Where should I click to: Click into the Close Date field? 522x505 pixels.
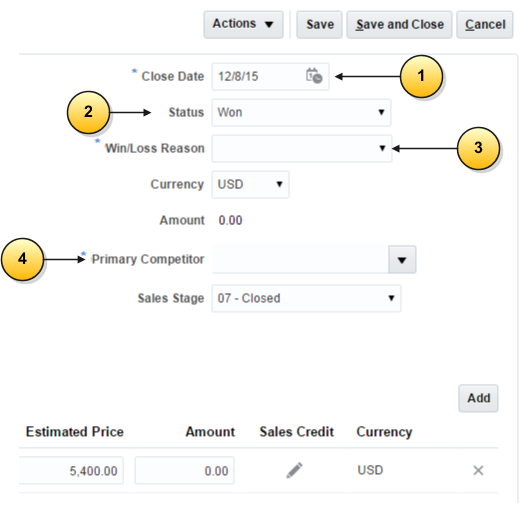[x=258, y=76]
